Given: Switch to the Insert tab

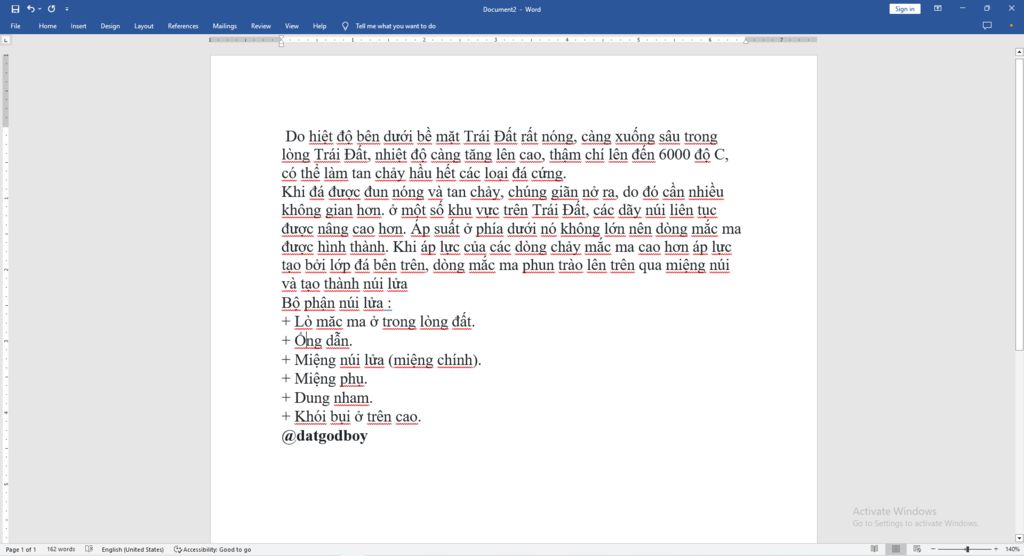Looking at the screenshot, I should point(78,26).
